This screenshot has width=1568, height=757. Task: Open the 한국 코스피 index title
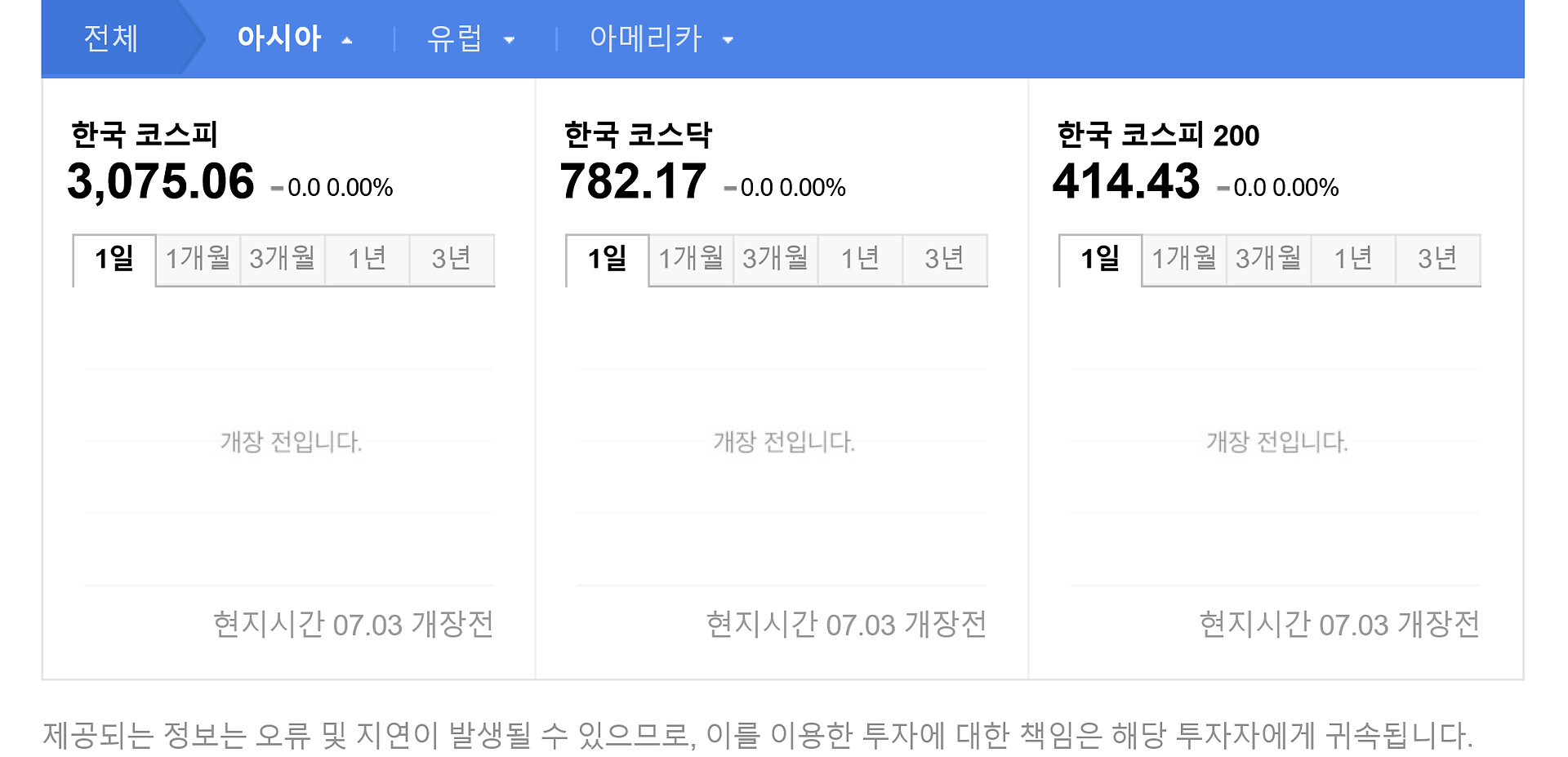(145, 135)
